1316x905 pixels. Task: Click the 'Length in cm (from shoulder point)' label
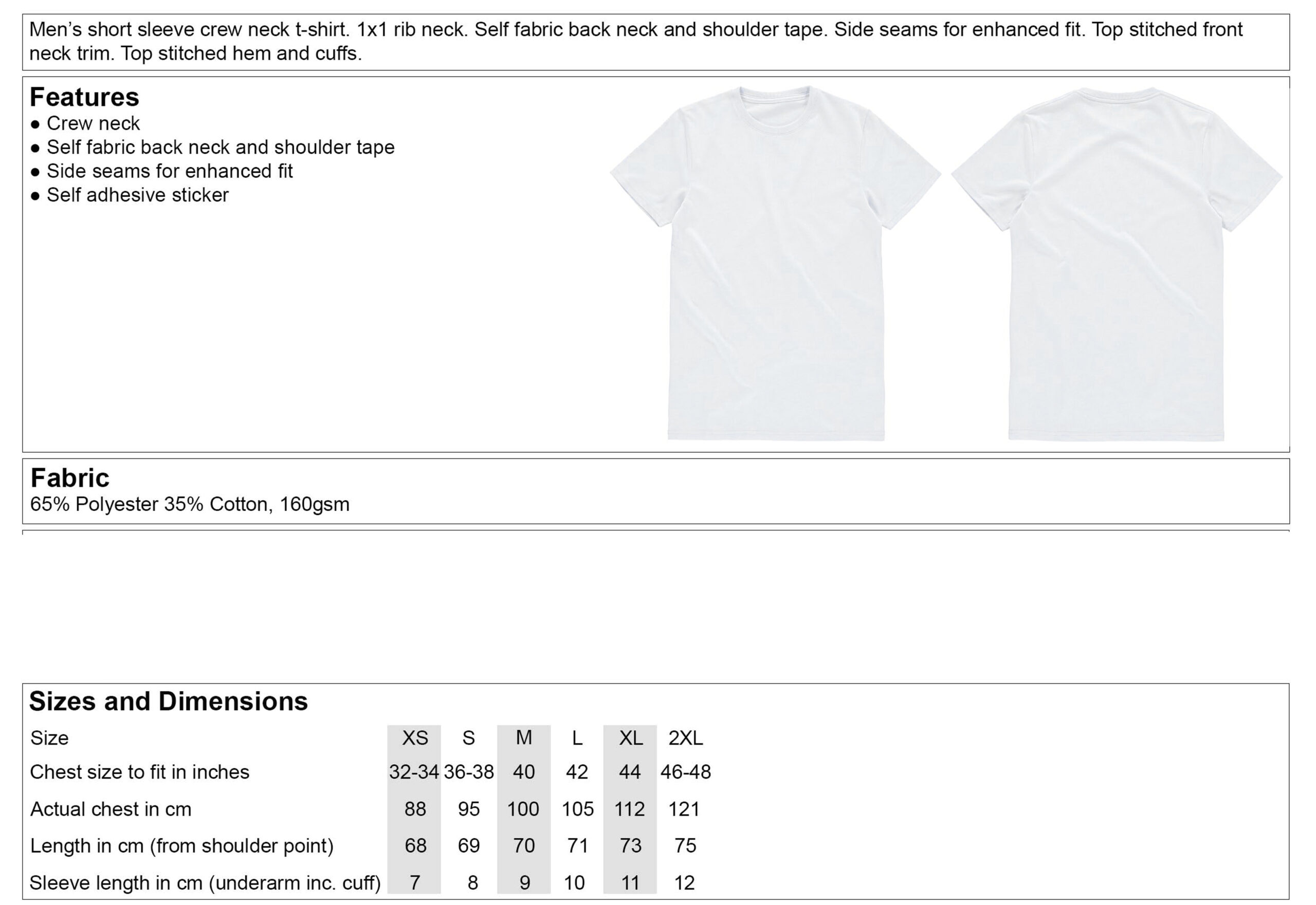[181, 846]
